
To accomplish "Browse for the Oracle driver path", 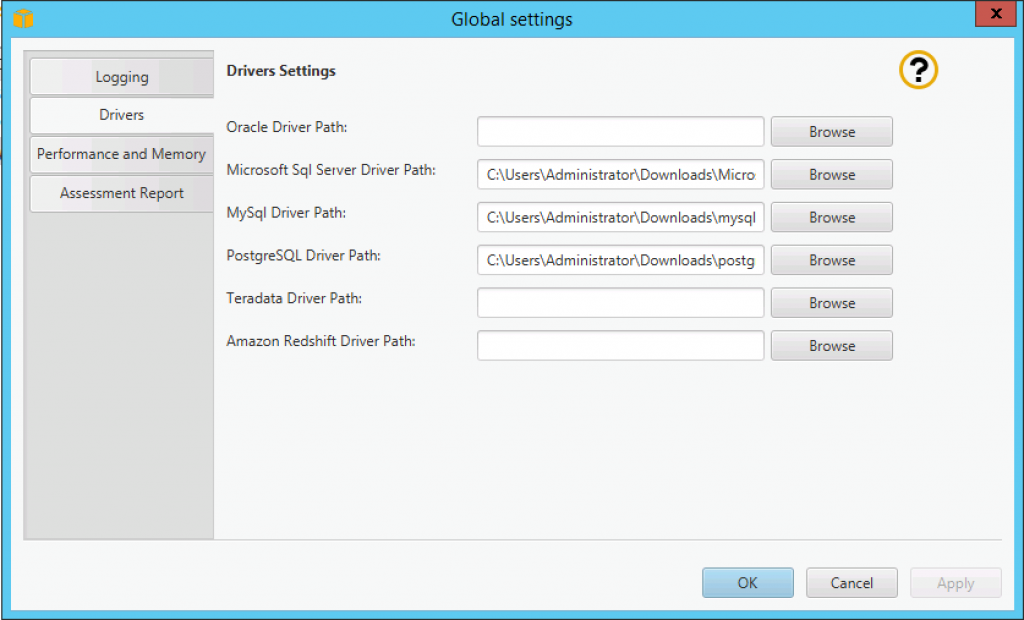I will pyautogui.click(x=831, y=131).
